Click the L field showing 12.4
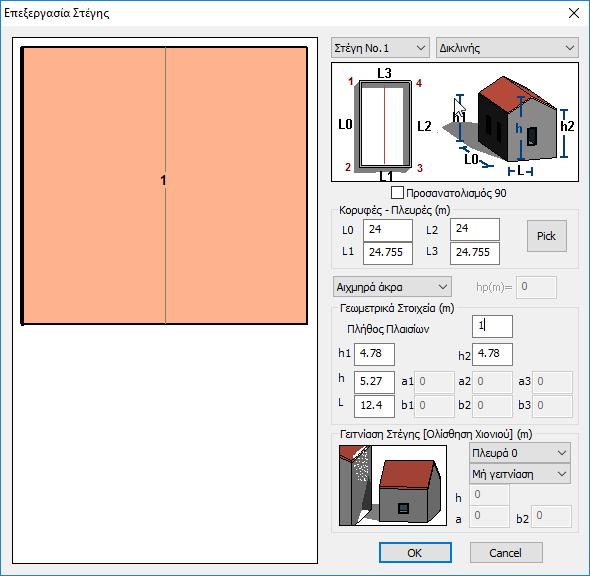590x576 pixels. (374, 406)
